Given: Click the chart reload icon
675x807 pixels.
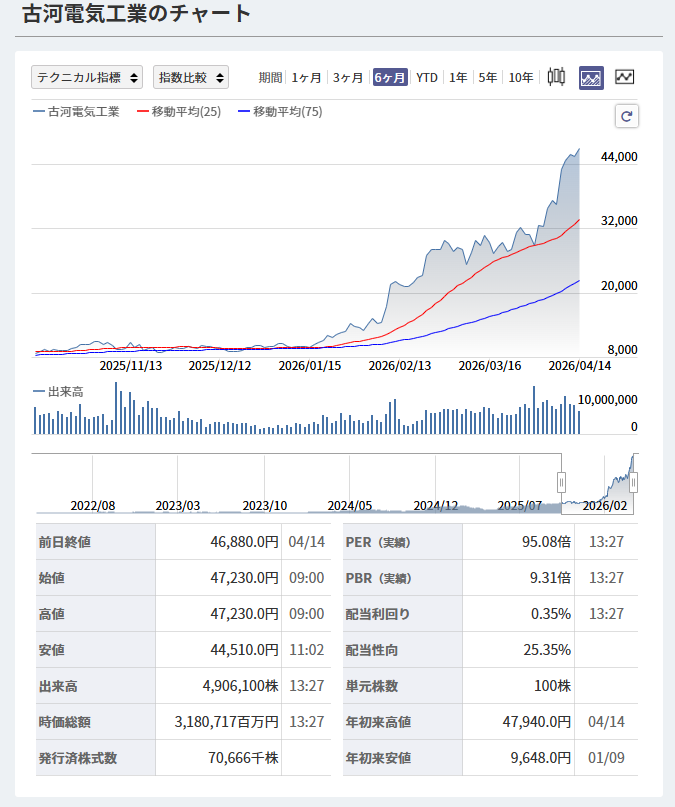Looking at the screenshot, I should 627,116.
